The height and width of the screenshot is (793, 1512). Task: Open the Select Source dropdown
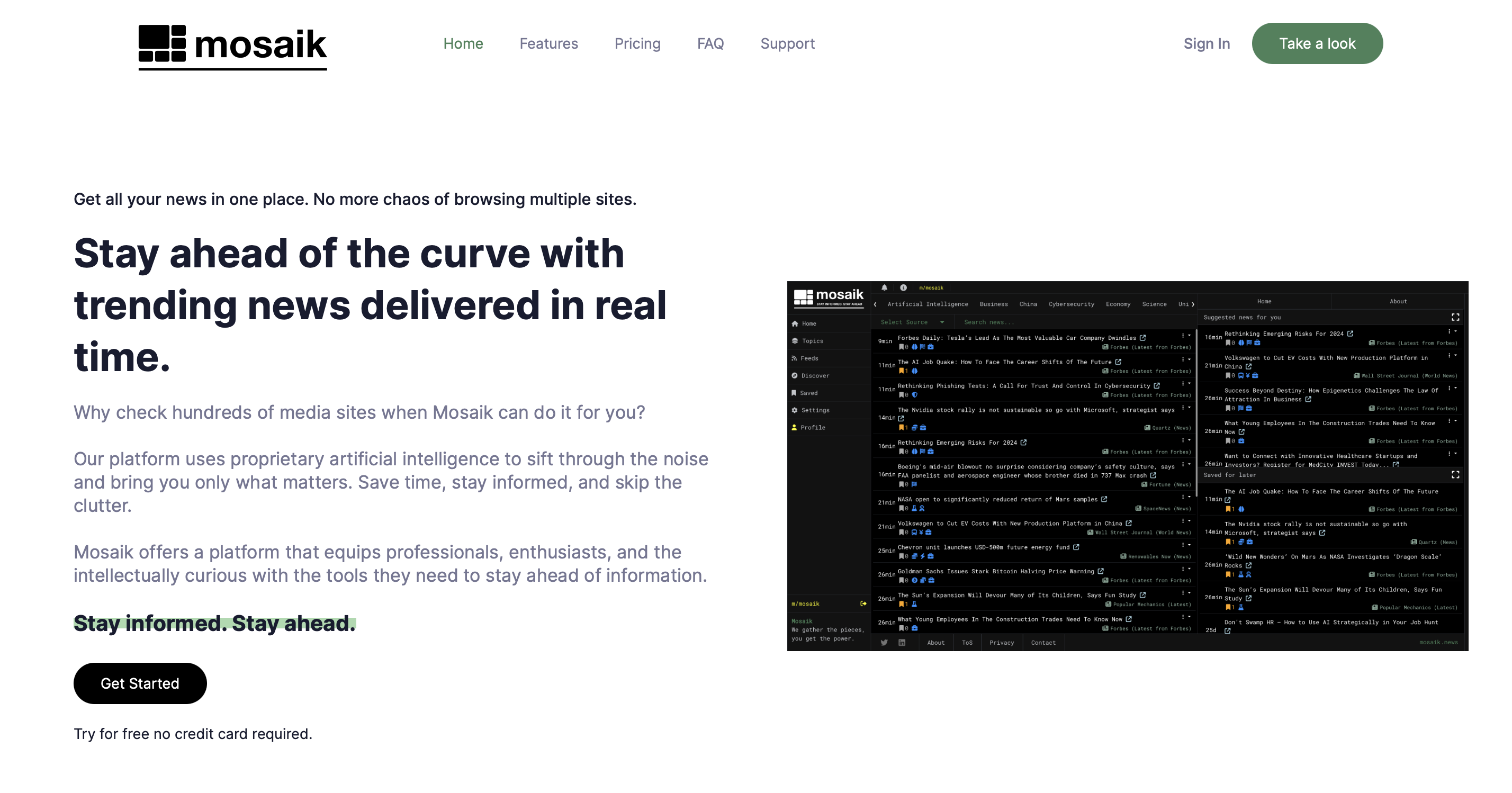coord(912,322)
